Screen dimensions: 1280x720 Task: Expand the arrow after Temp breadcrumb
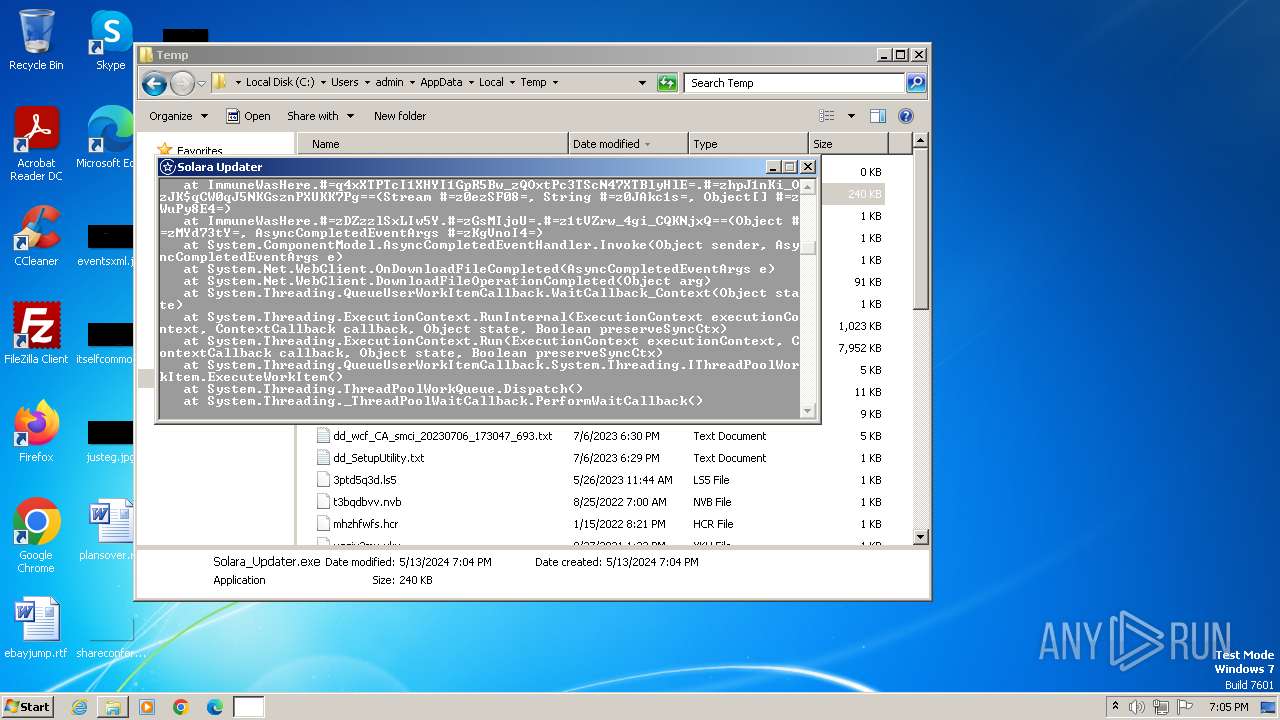[x=555, y=83]
